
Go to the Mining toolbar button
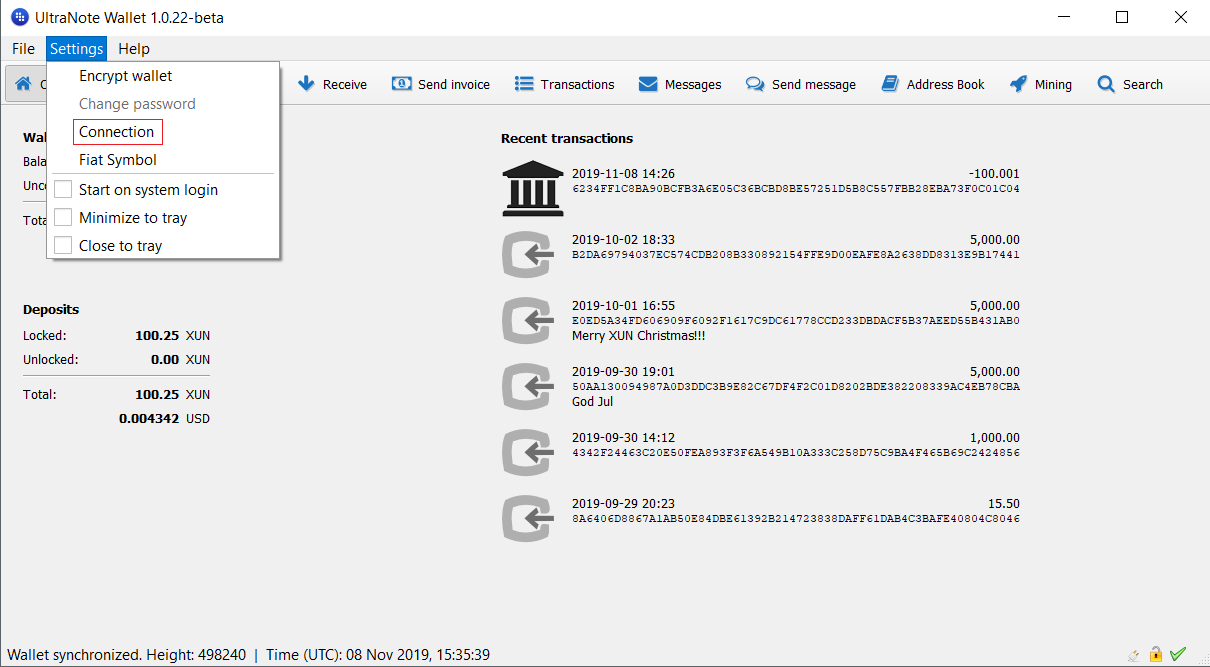tap(1041, 85)
